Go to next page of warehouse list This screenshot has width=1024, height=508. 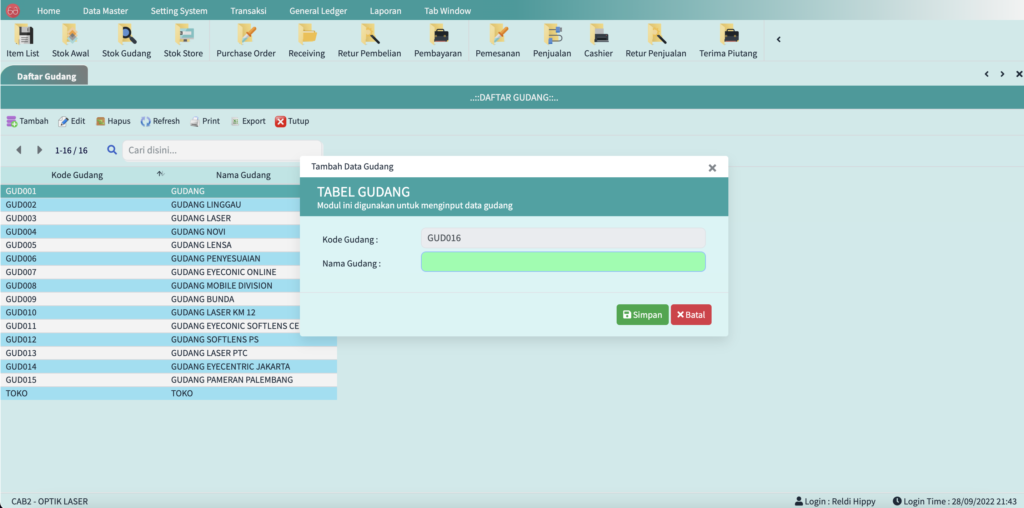(40, 150)
